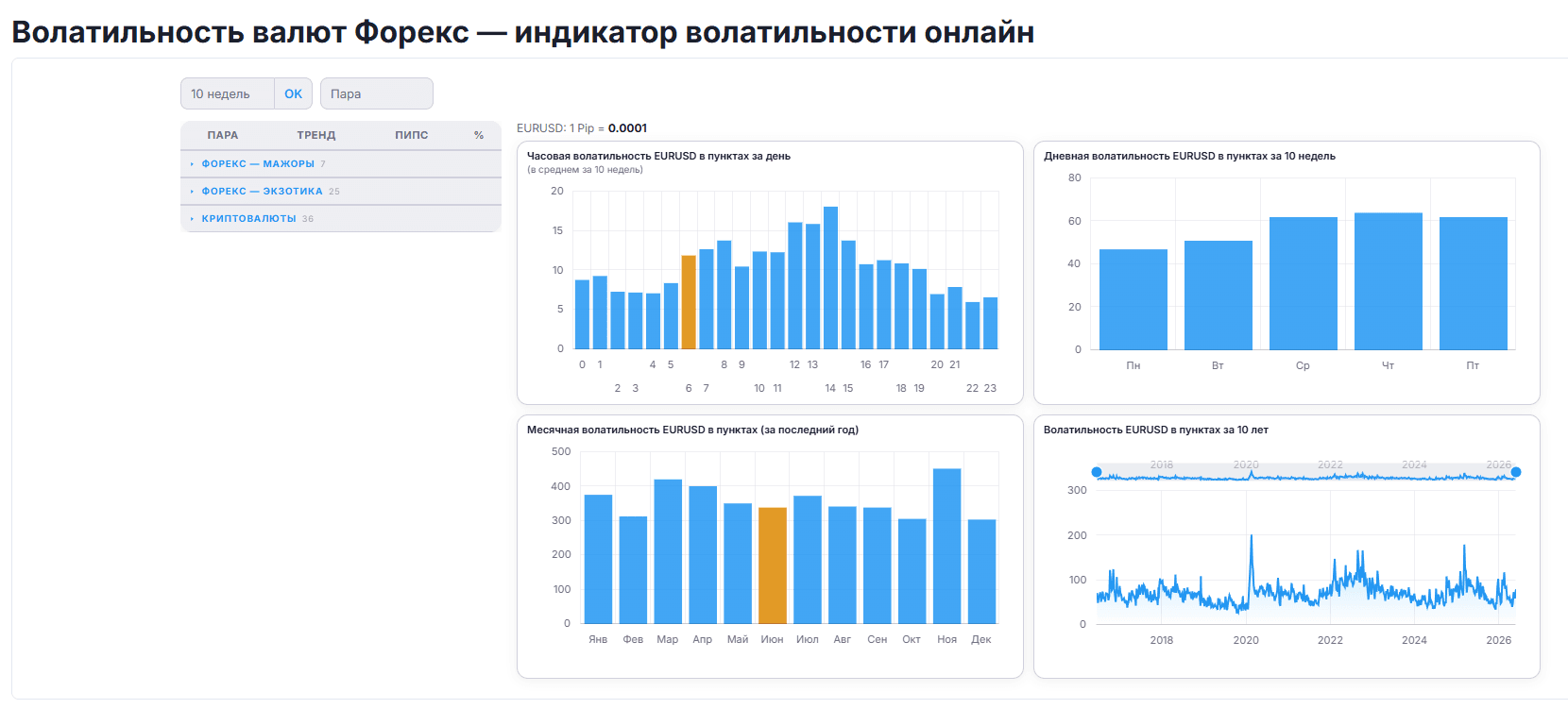Click the 10 недель input field

coord(228,93)
